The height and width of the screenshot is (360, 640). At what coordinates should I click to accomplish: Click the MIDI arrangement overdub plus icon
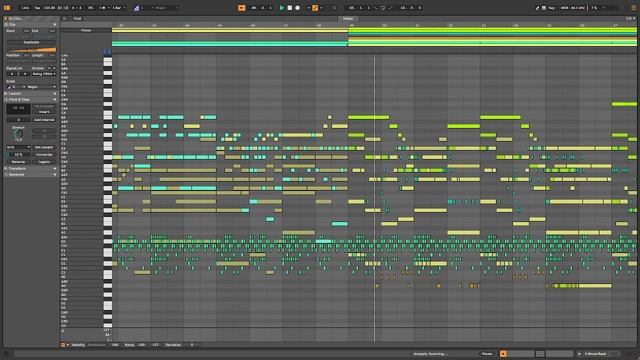click(x=308, y=8)
